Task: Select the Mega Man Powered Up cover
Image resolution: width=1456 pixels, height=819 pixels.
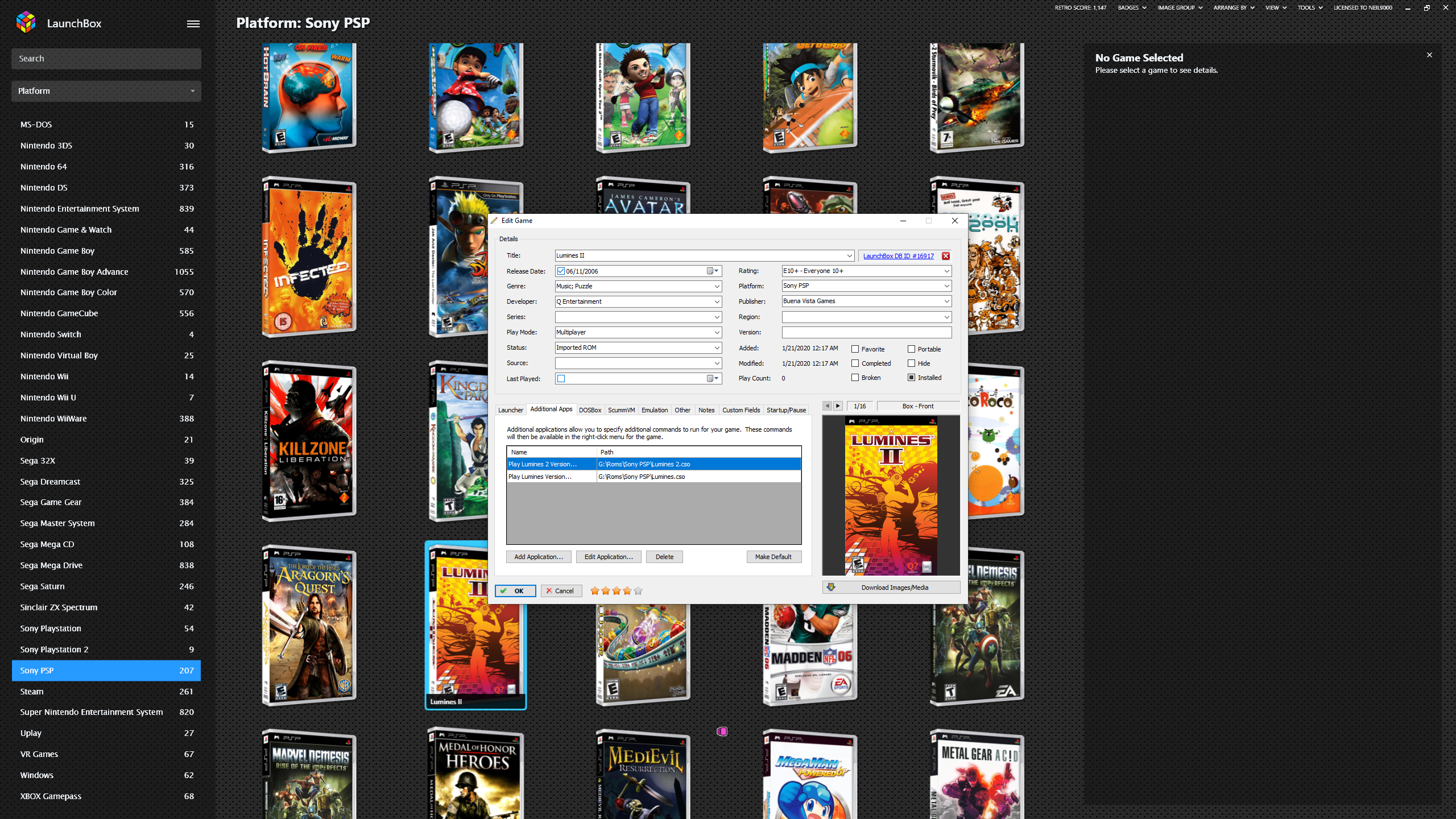Action: [810, 773]
